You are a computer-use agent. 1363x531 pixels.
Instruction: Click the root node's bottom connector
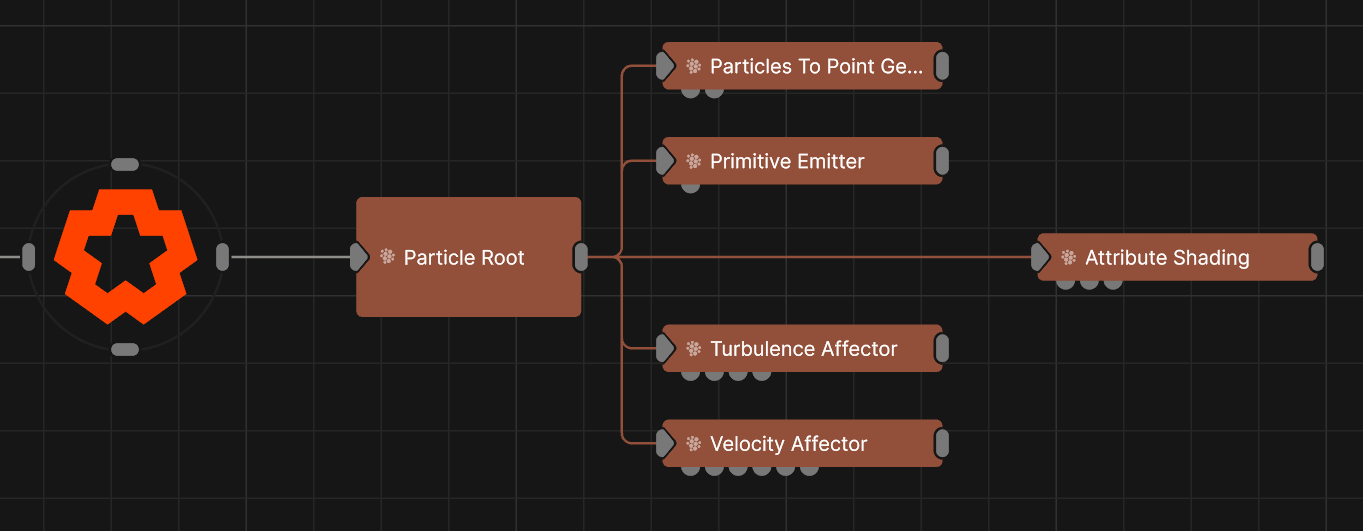(125, 349)
